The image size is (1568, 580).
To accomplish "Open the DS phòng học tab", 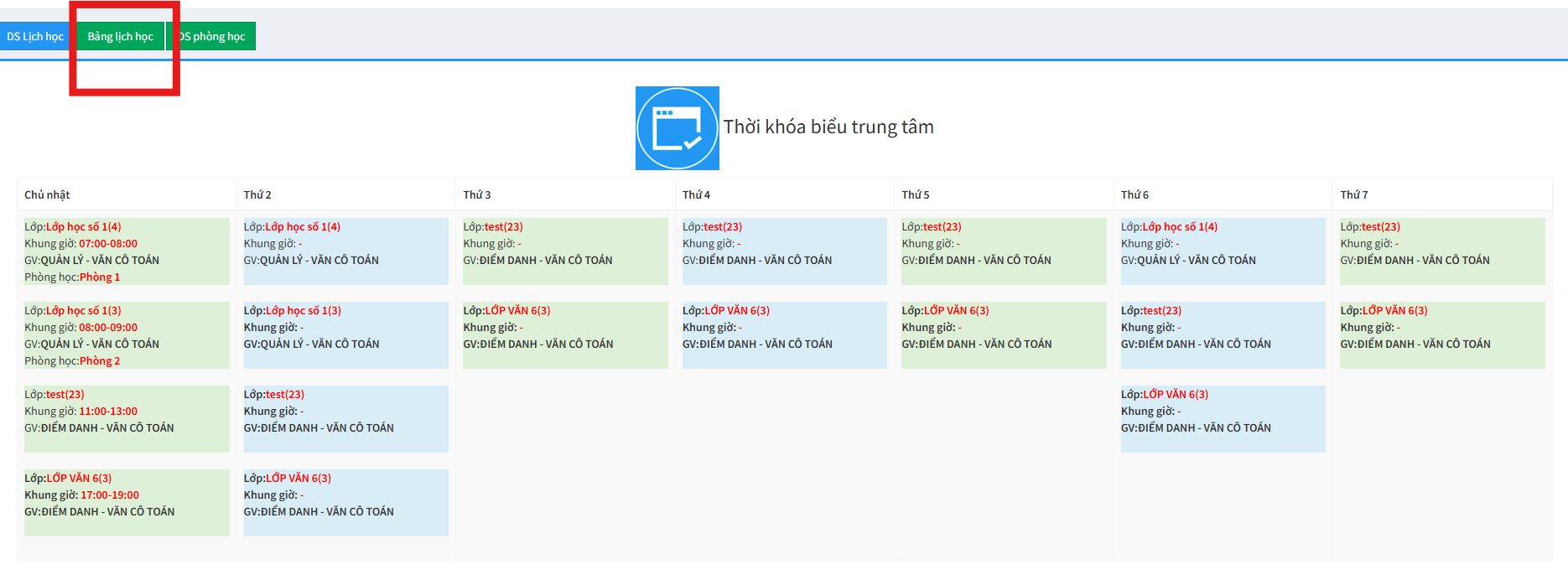I will pos(212,36).
